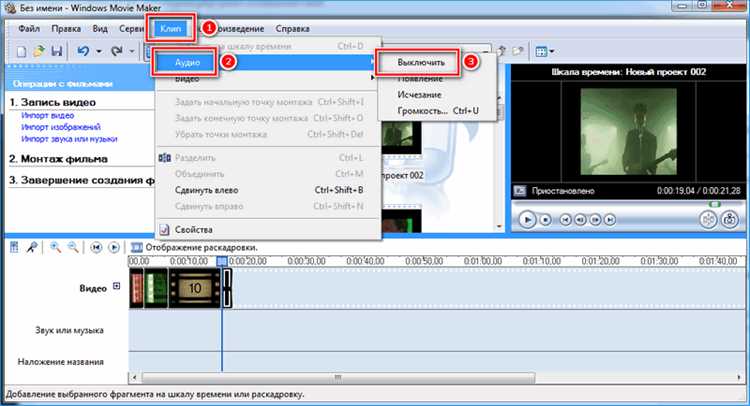The width and height of the screenshot is (750, 406).
Task: Click the horizontal timeline scrollbar thumb
Action: (338, 378)
